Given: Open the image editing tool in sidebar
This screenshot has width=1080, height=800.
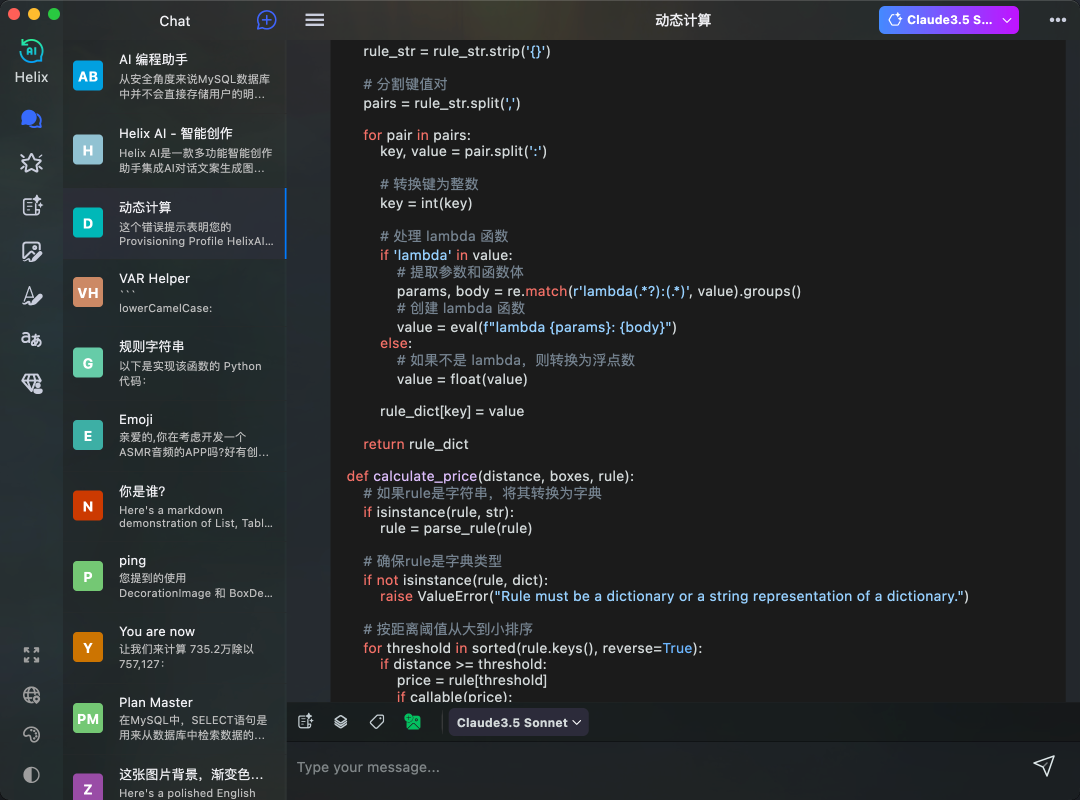Looking at the screenshot, I should tap(31, 251).
